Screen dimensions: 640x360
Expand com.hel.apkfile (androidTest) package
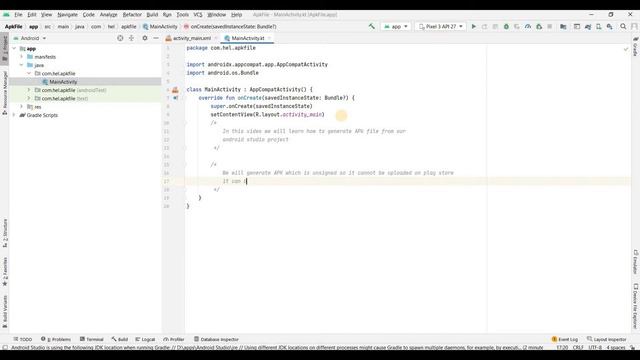pos(29,90)
